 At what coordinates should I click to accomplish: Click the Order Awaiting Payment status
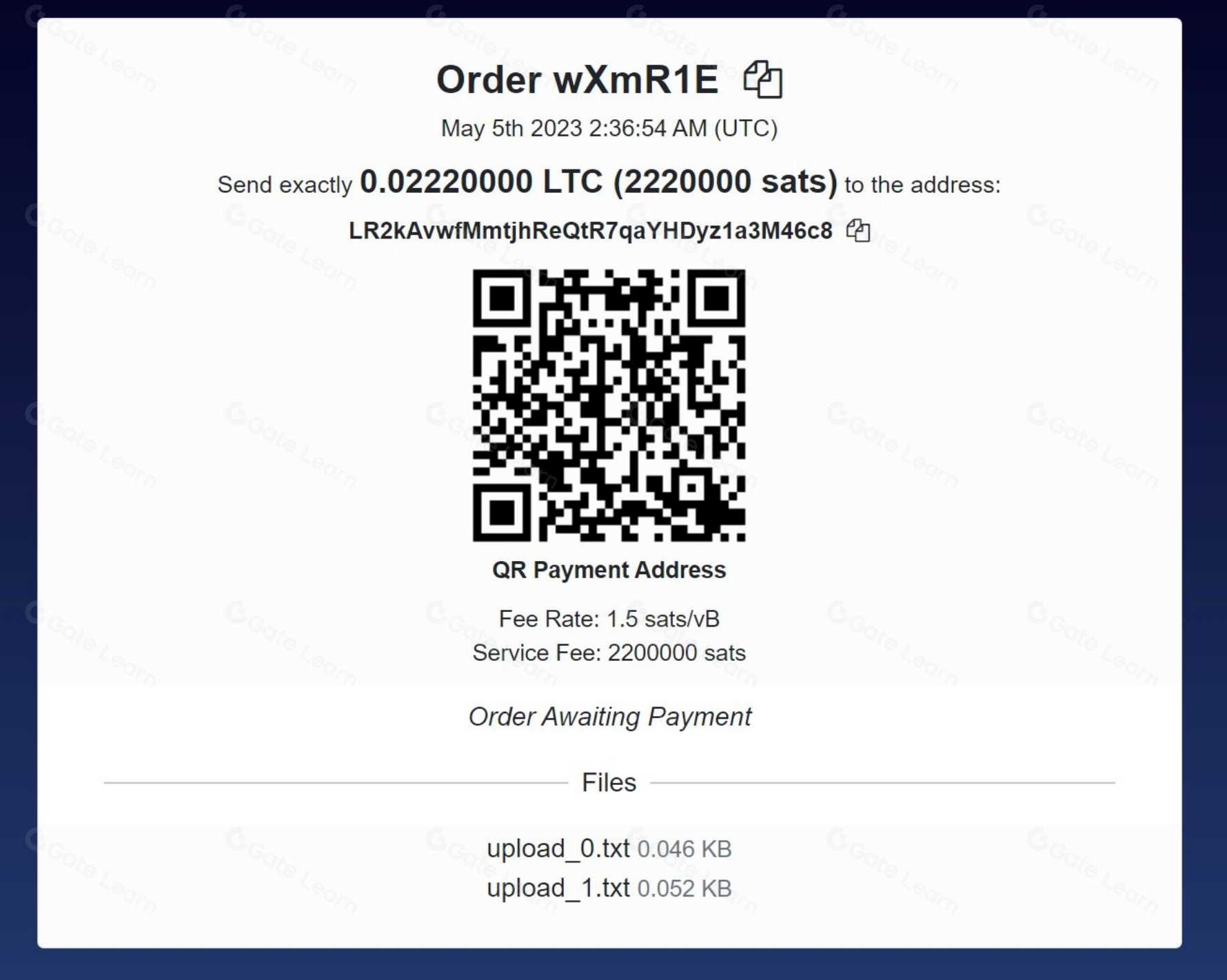pos(609,717)
